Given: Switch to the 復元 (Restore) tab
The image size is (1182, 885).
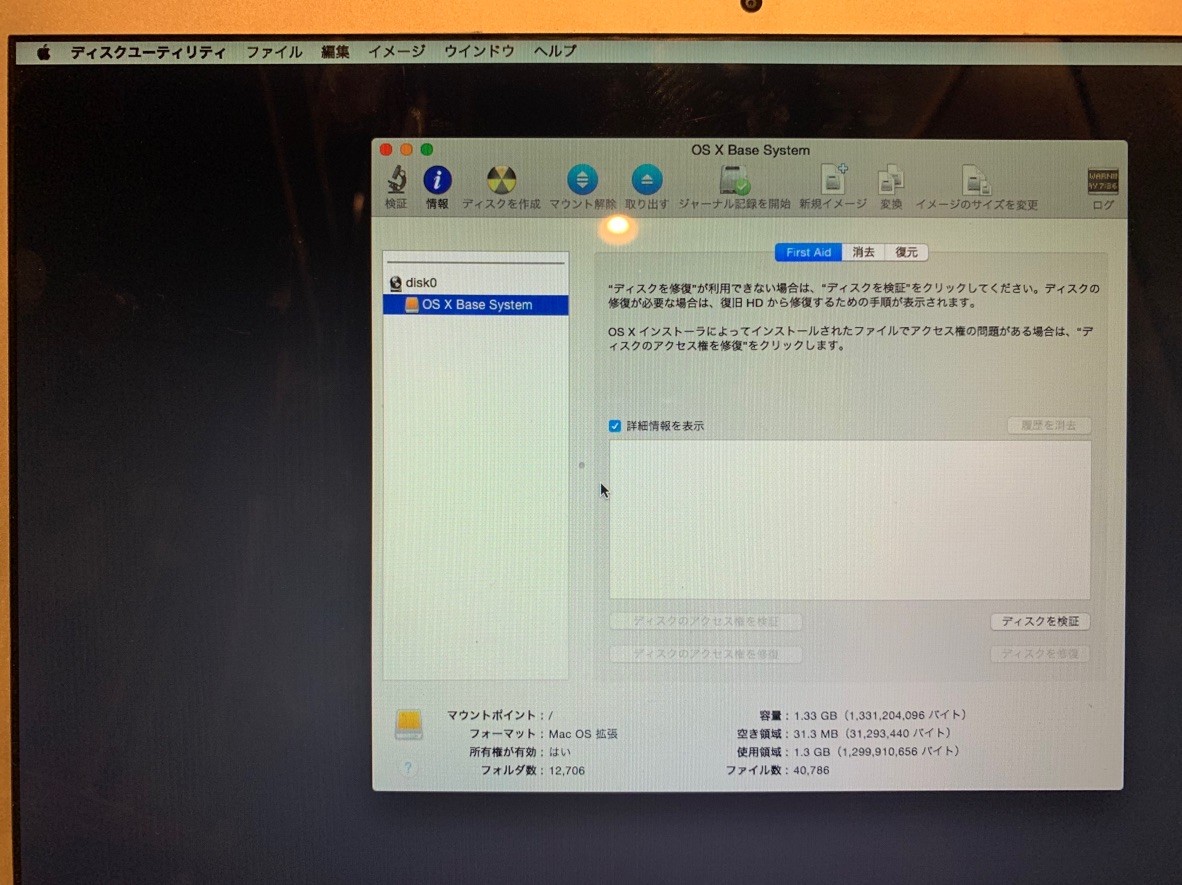Looking at the screenshot, I should [x=907, y=253].
